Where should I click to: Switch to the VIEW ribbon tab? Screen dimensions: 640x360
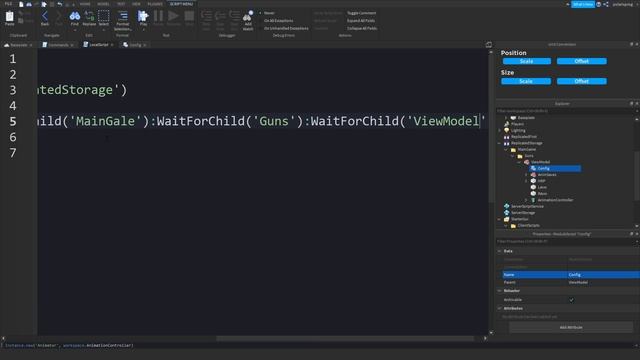[136, 4]
